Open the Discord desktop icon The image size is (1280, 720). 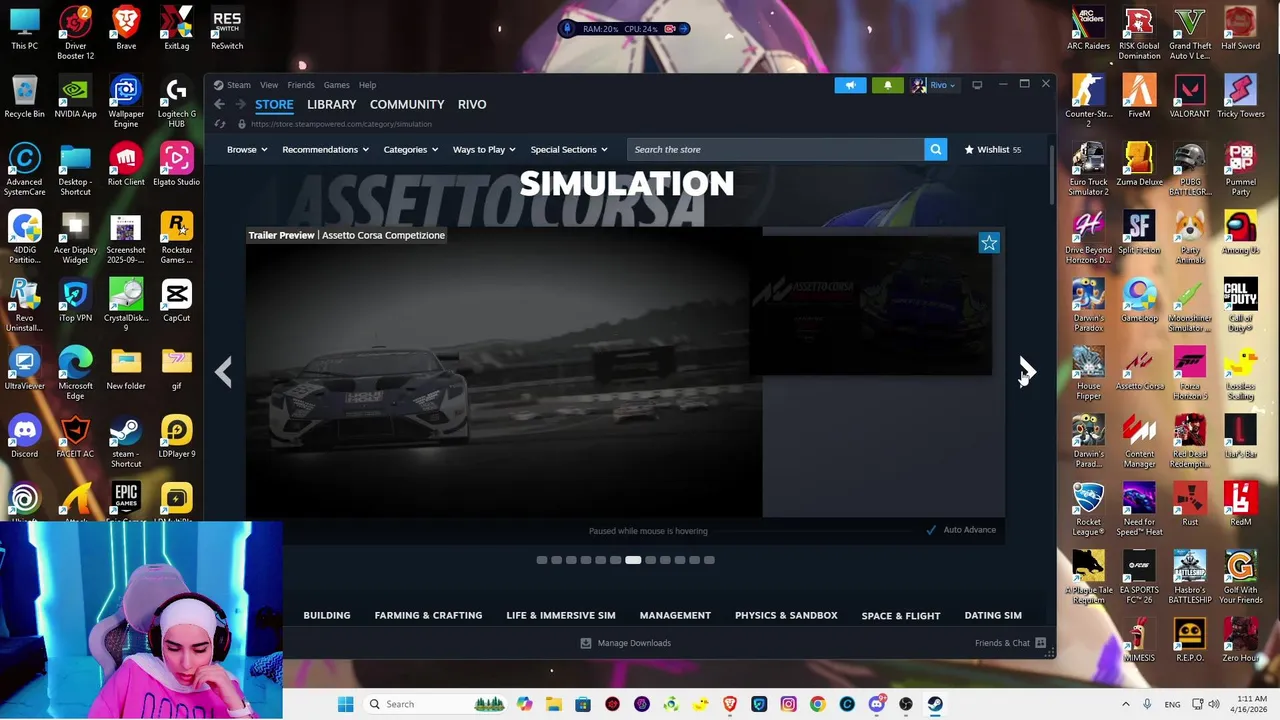25,437
